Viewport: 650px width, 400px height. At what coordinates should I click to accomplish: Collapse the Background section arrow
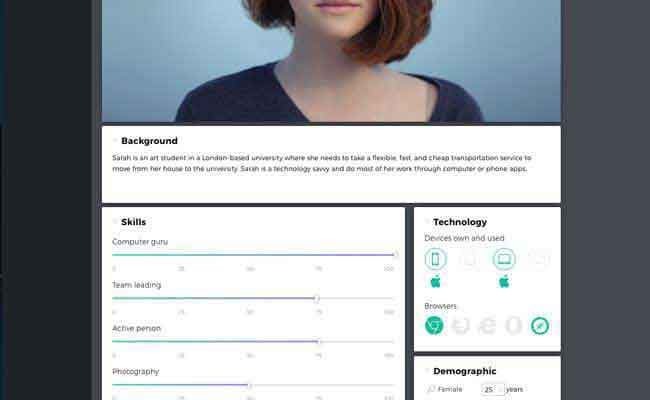[x=115, y=141]
